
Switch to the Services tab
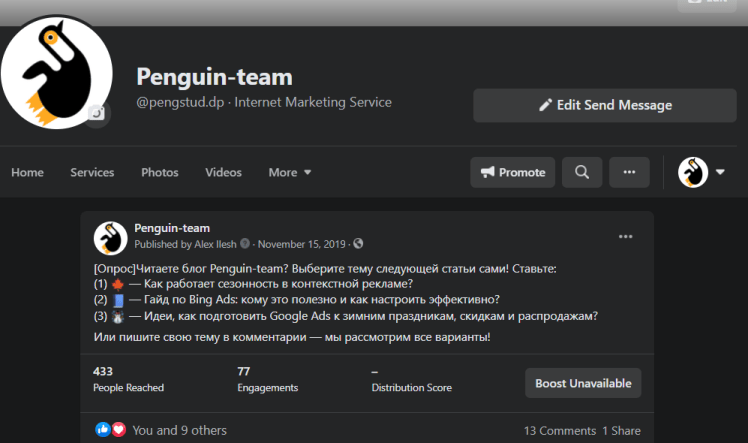pyautogui.click(x=92, y=172)
